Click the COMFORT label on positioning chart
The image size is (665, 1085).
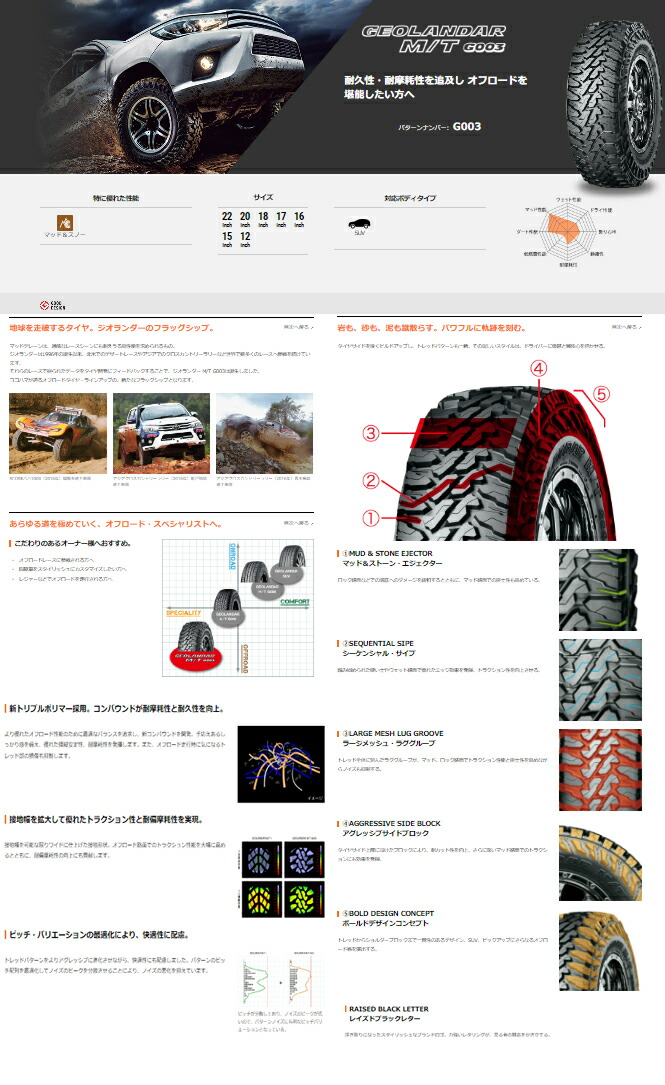(295, 602)
